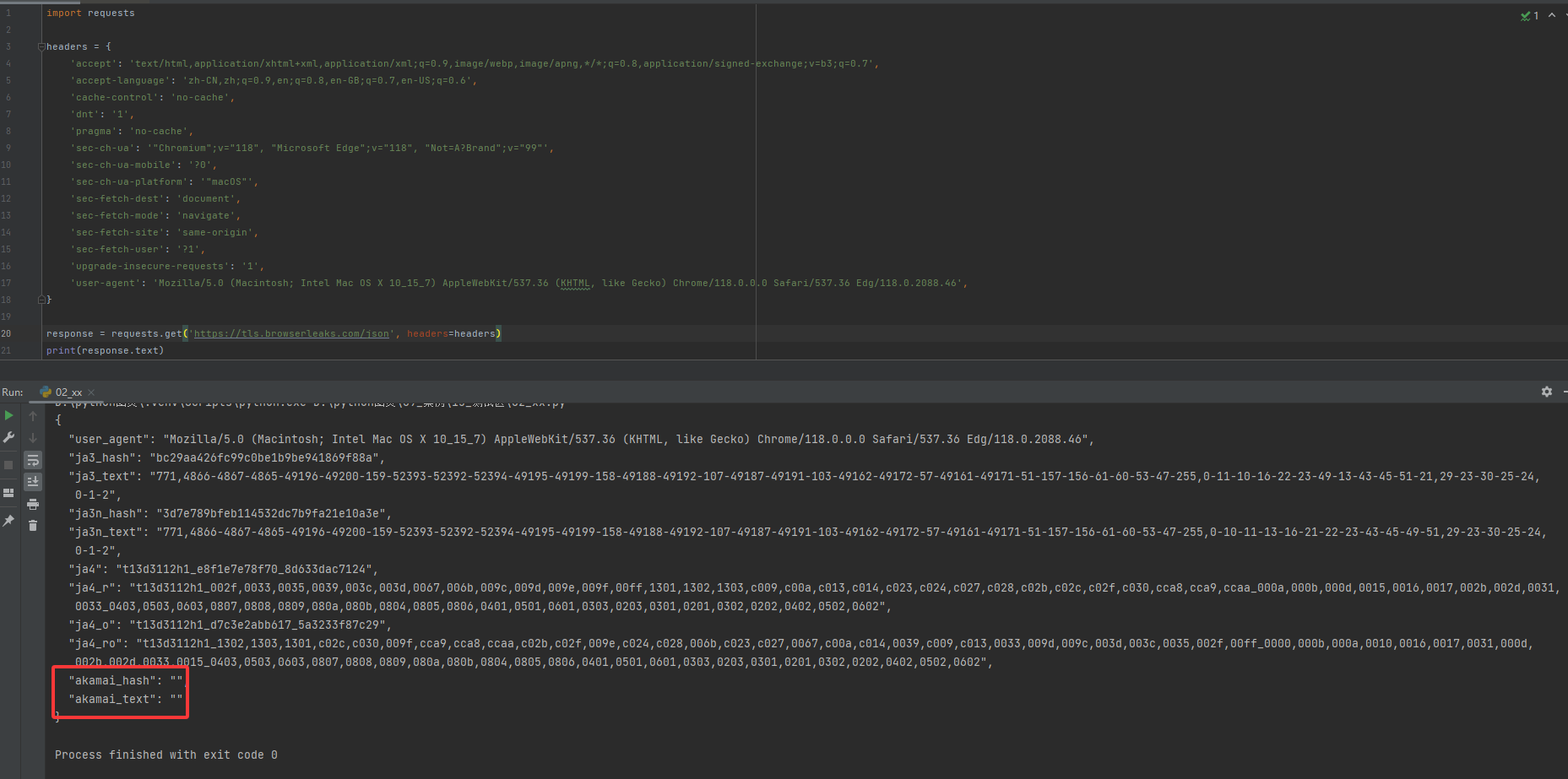Image resolution: width=1568 pixels, height=779 pixels.
Task: Click Up the Stack Trace arrow
Action: pyautogui.click(x=33, y=415)
